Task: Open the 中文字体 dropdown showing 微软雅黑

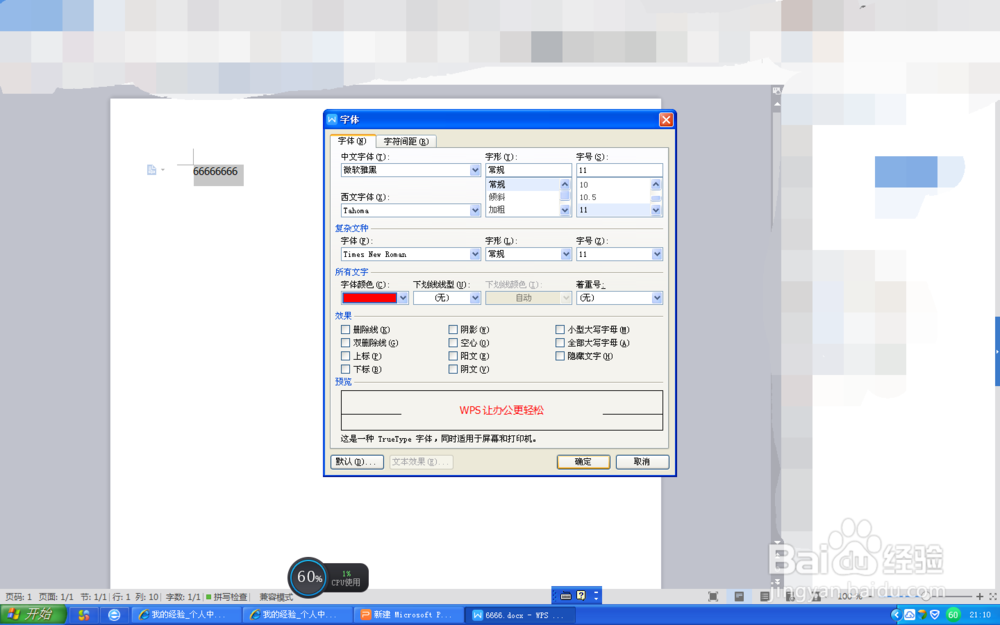Action: (411, 170)
